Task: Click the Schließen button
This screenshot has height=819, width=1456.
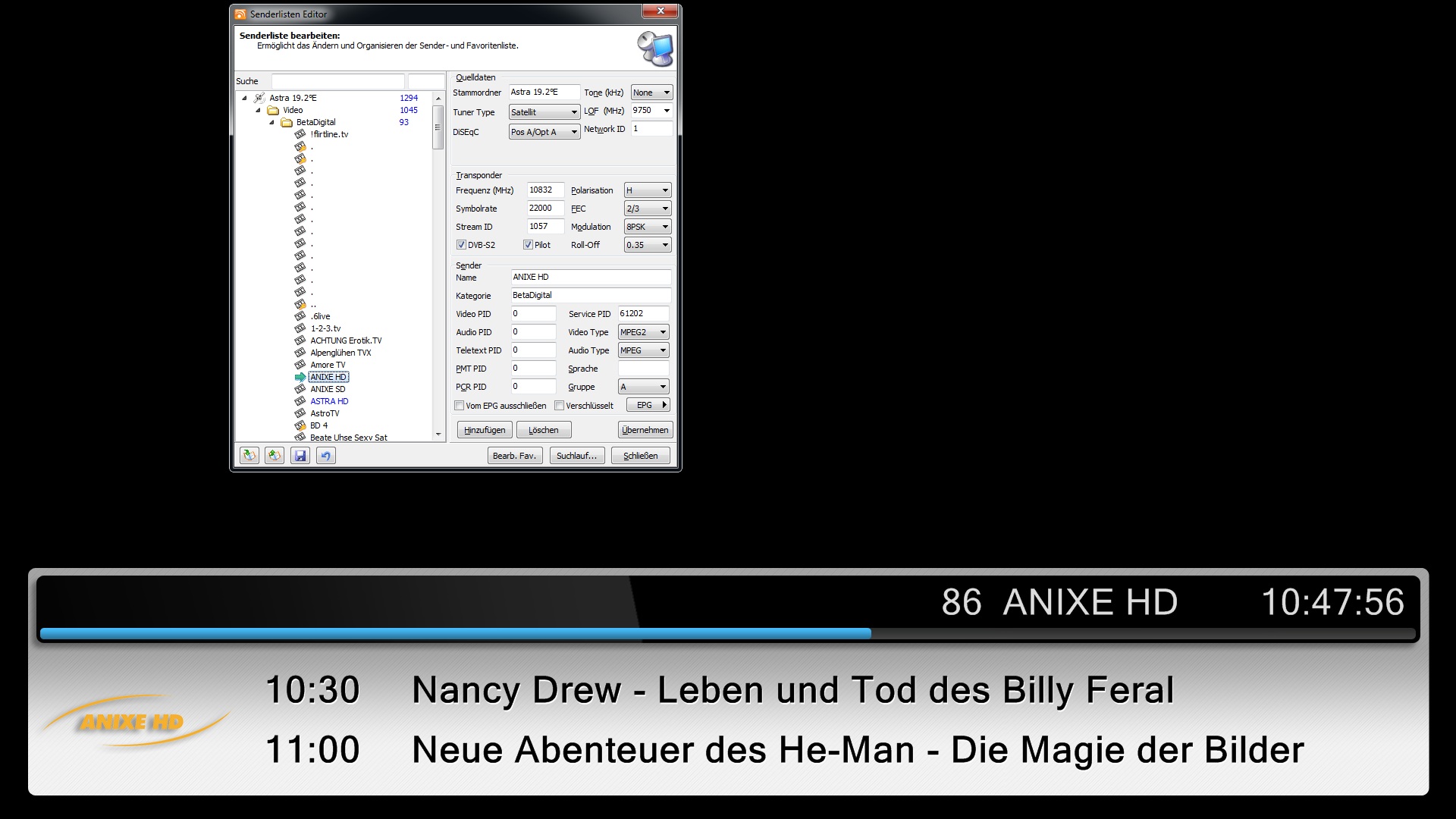Action: (641, 456)
